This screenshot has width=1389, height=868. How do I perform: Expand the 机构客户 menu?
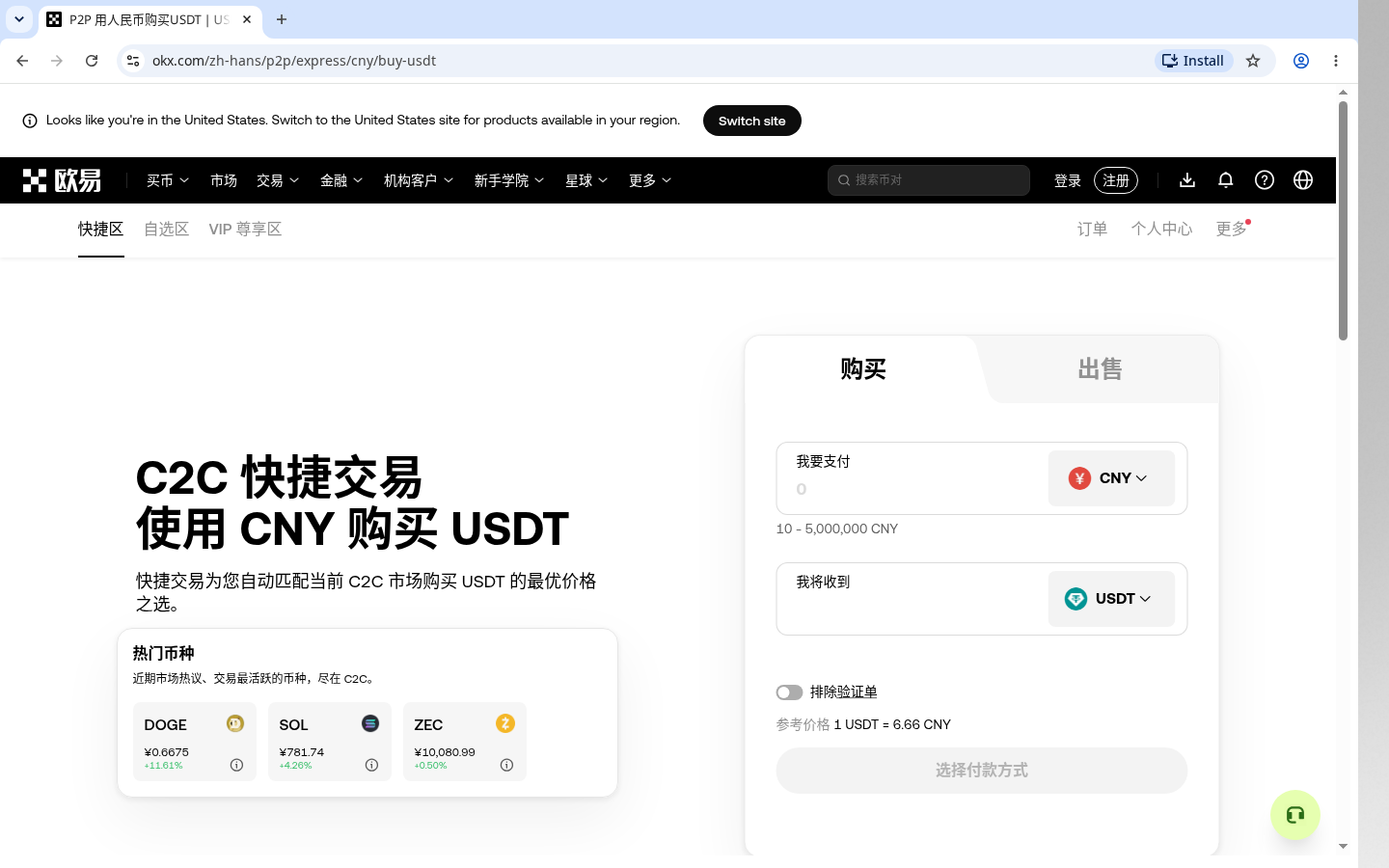419,180
